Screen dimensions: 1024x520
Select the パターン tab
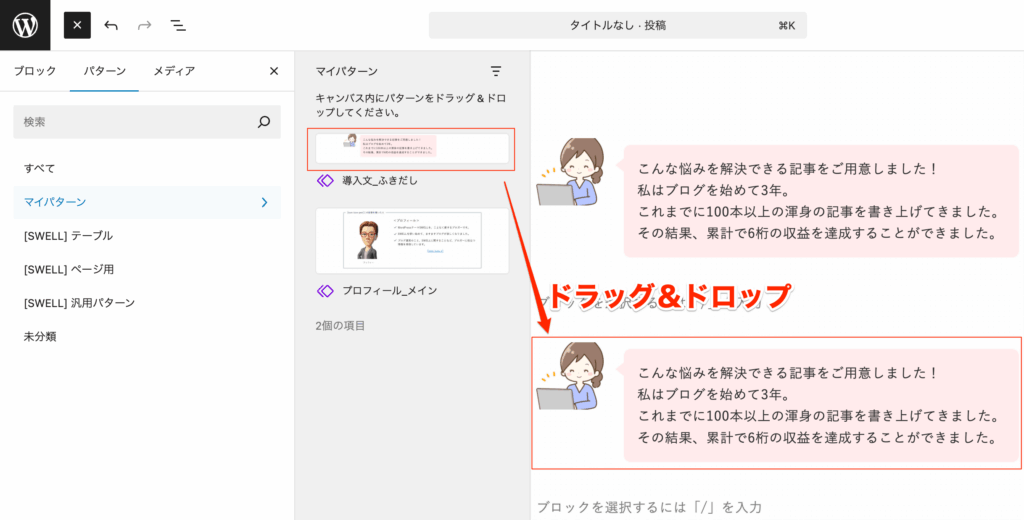(104, 71)
